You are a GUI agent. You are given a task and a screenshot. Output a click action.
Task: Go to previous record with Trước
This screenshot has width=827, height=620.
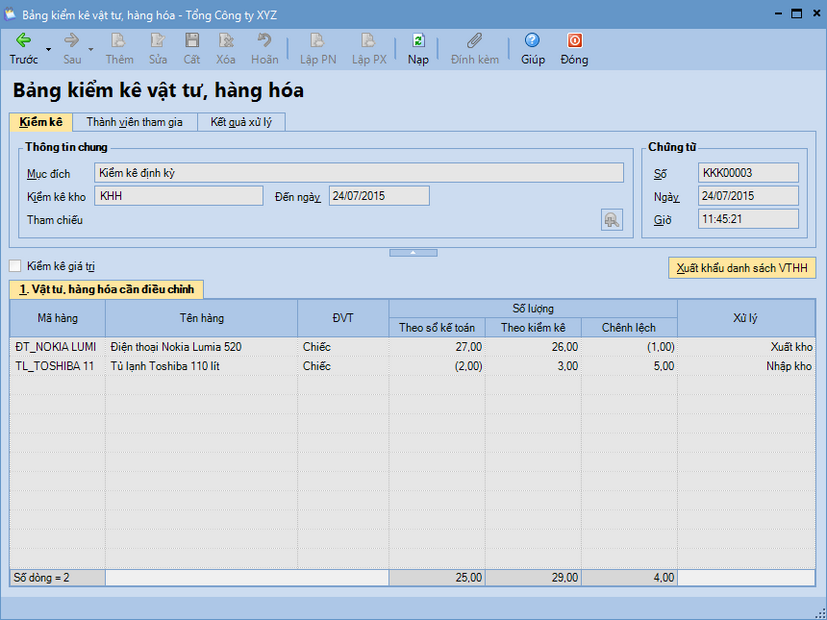pyautogui.click(x=24, y=48)
